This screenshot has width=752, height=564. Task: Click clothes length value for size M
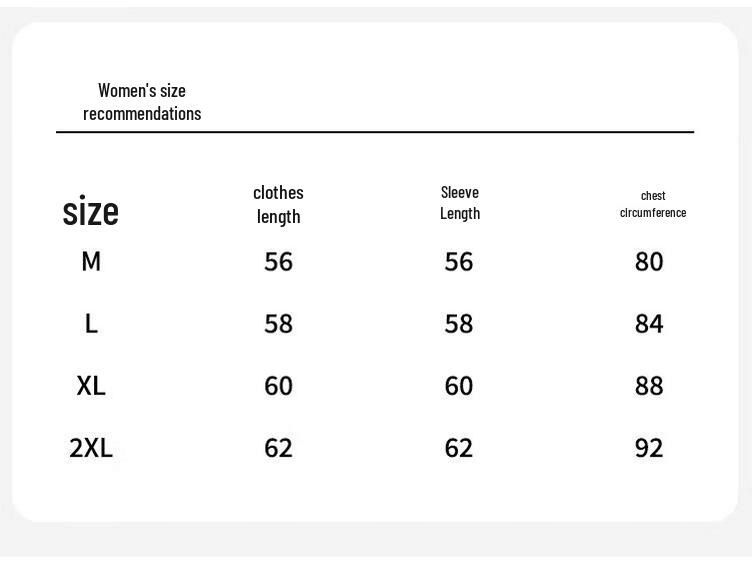(x=278, y=262)
